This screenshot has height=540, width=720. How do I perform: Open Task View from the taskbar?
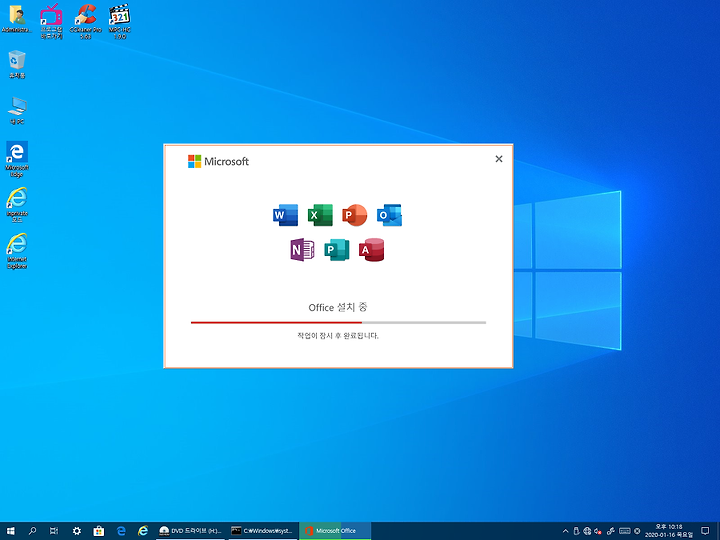[54, 531]
